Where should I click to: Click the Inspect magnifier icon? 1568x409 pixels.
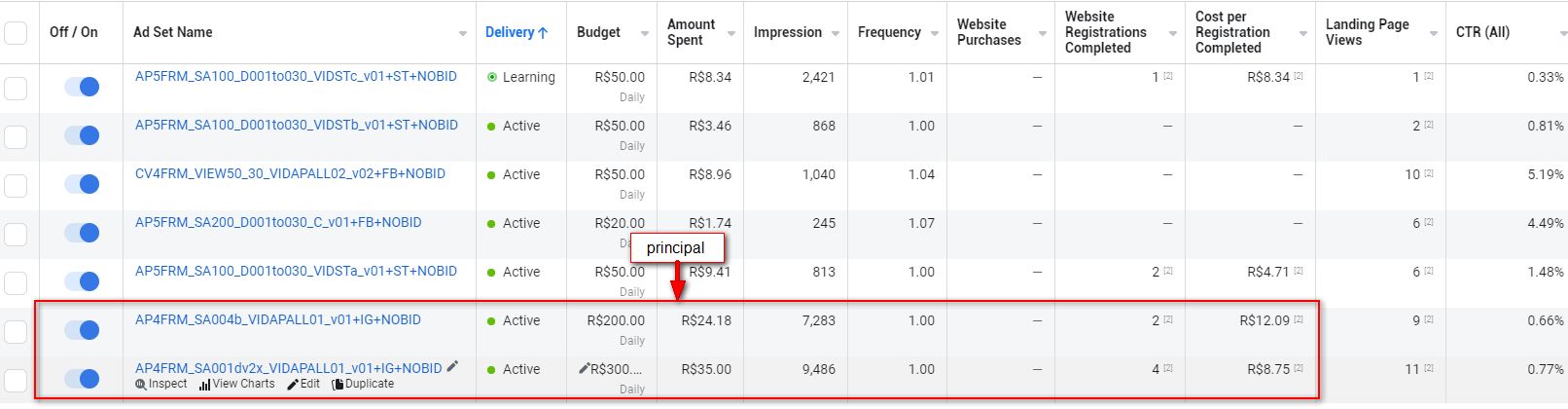tap(141, 385)
